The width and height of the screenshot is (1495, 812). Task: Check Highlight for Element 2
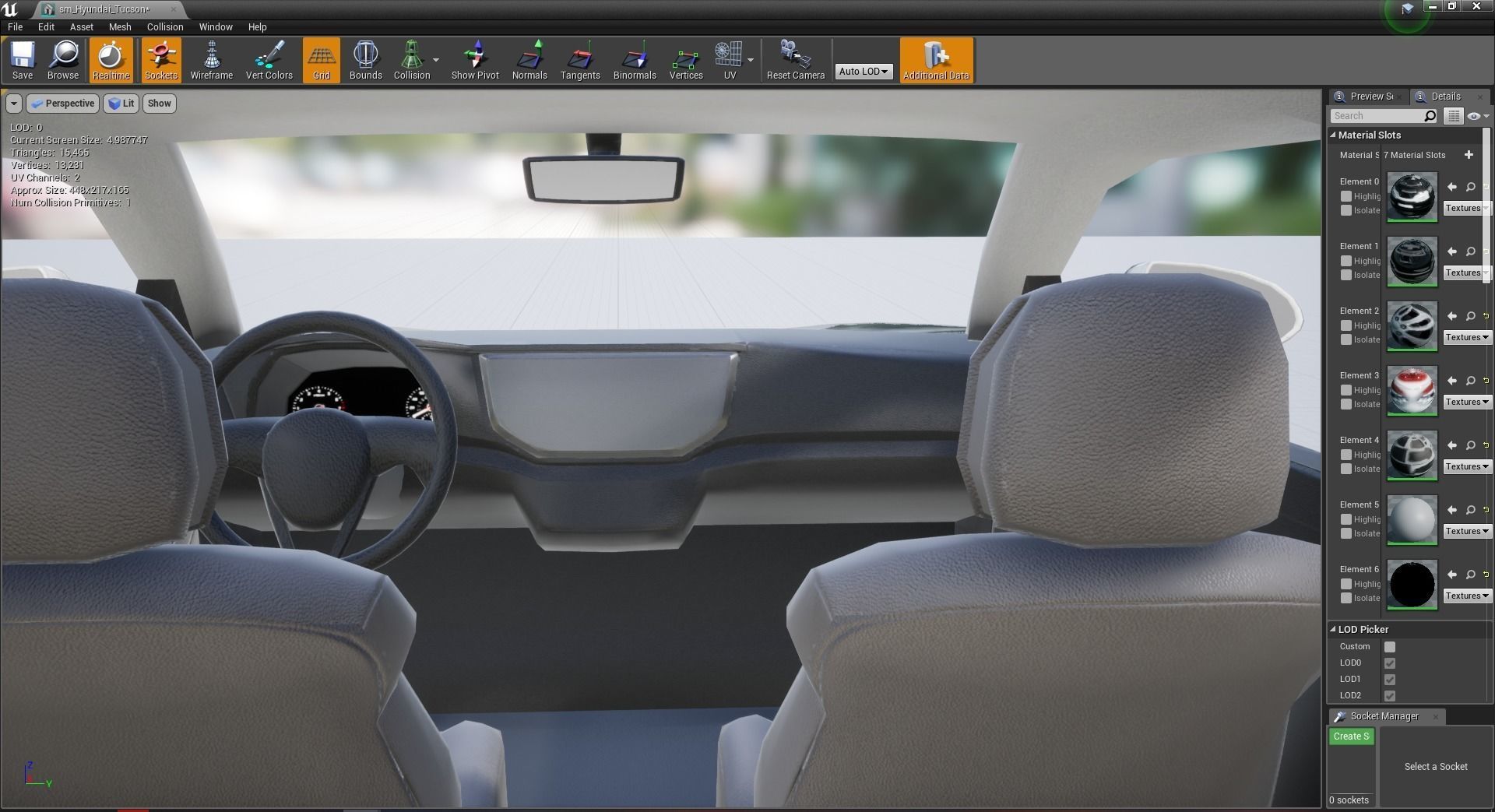[x=1345, y=325]
